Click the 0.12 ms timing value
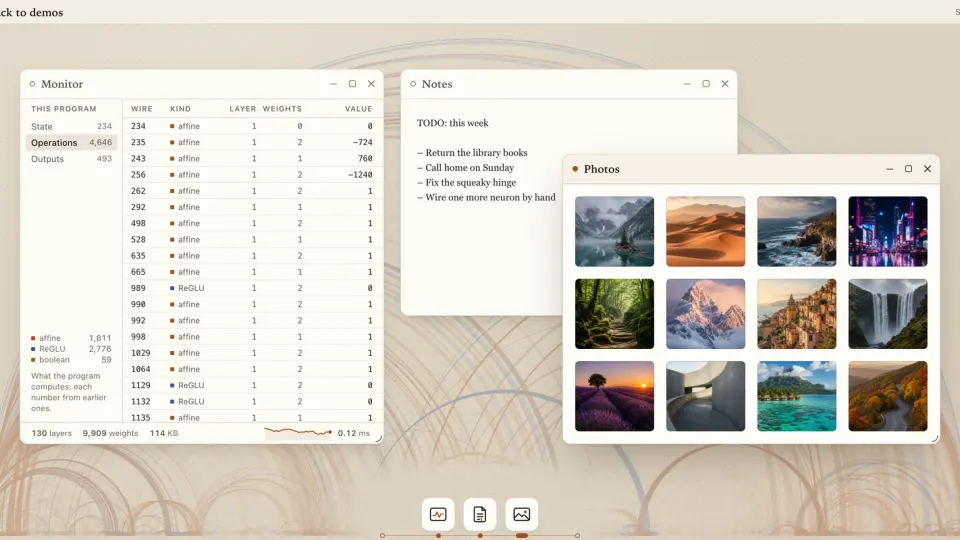 coord(354,433)
